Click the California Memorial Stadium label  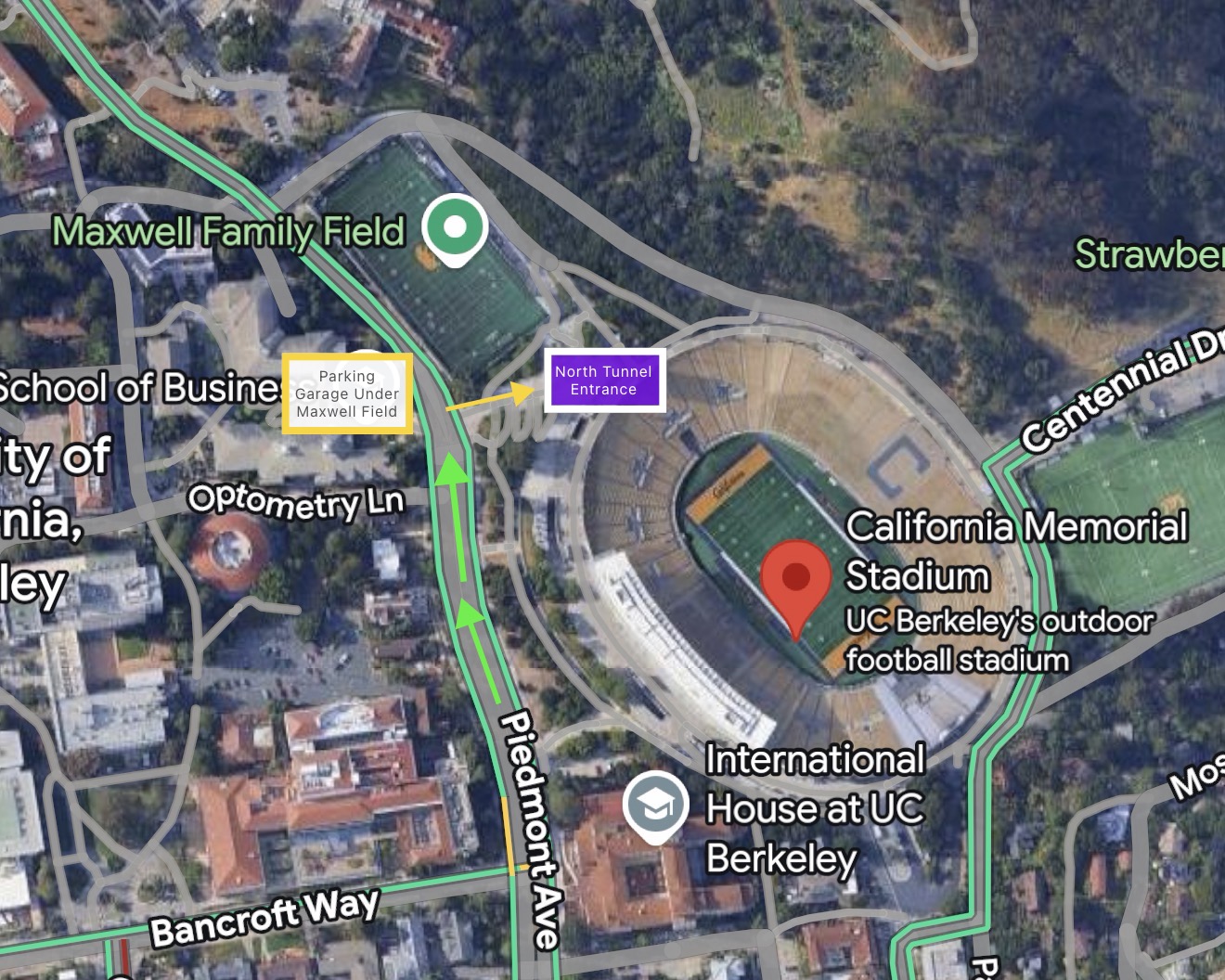[1016, 551]
